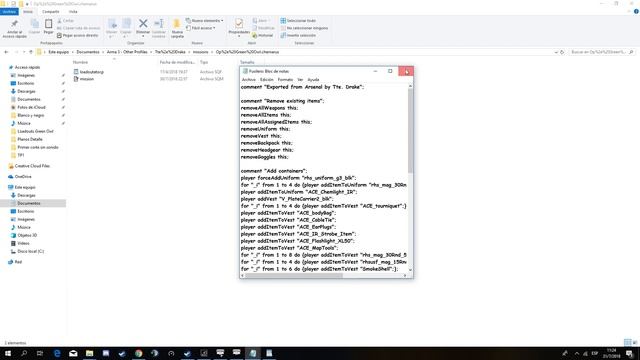The height and width of the screenshot is (360, 640).
Task: Click the Pegar clipboard icon
Action: coord(48,24)
